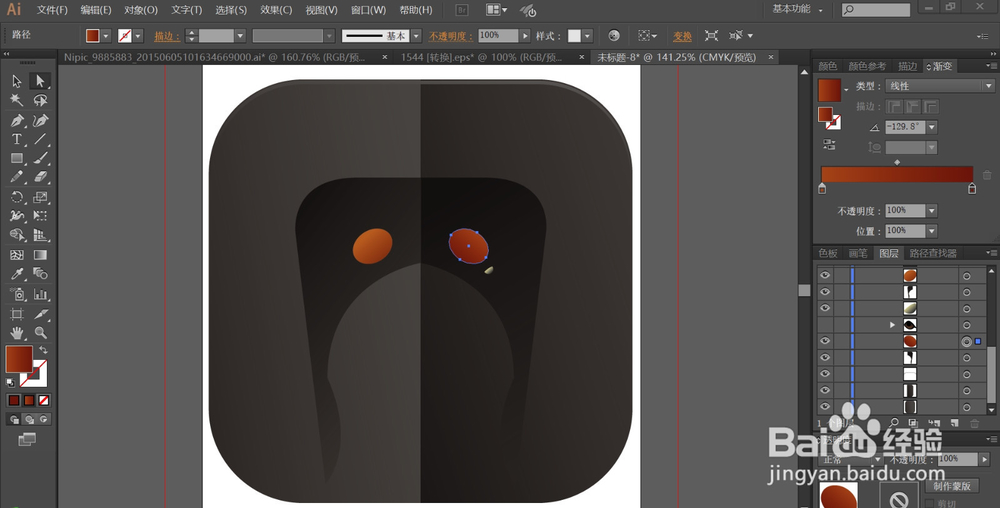Select the Magic Wand tool
The height and width of the screenshot is (508, 1000).
click(17, 100)
